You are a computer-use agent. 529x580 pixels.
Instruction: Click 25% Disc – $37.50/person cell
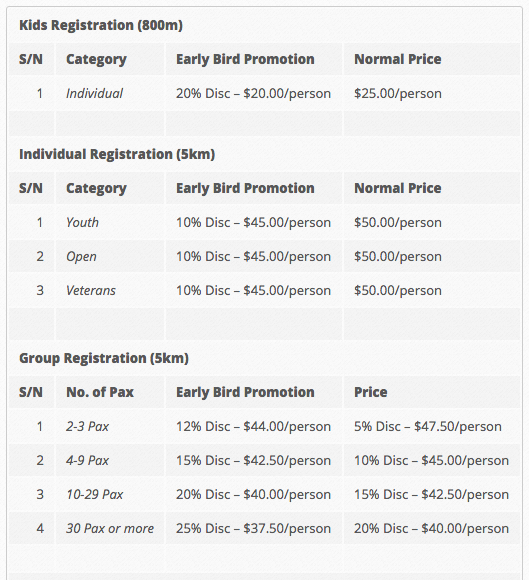click(x=253, y=528)
